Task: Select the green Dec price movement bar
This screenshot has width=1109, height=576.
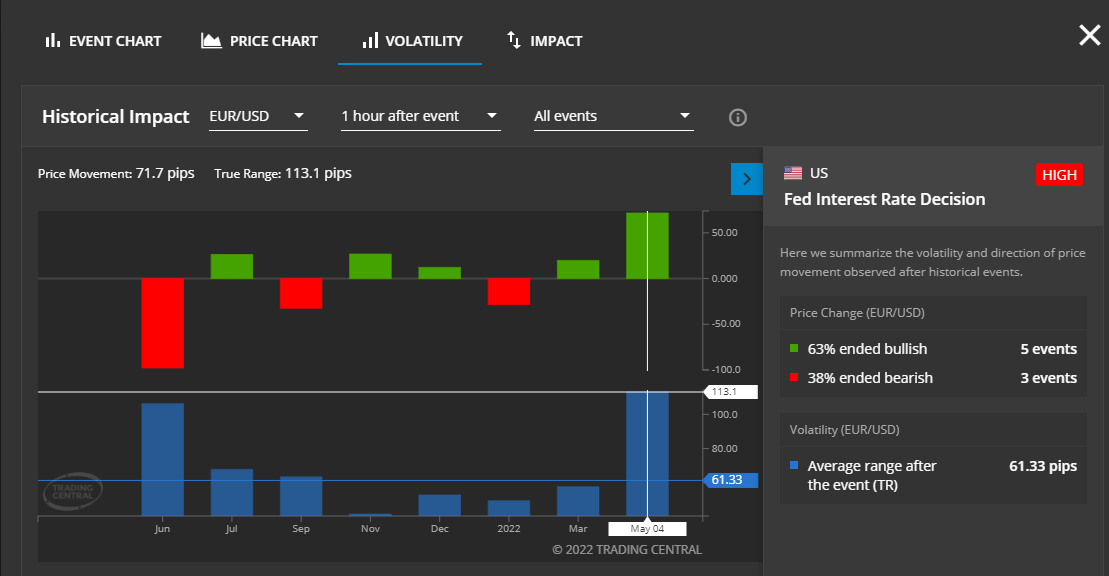Action: coord(439,272)
